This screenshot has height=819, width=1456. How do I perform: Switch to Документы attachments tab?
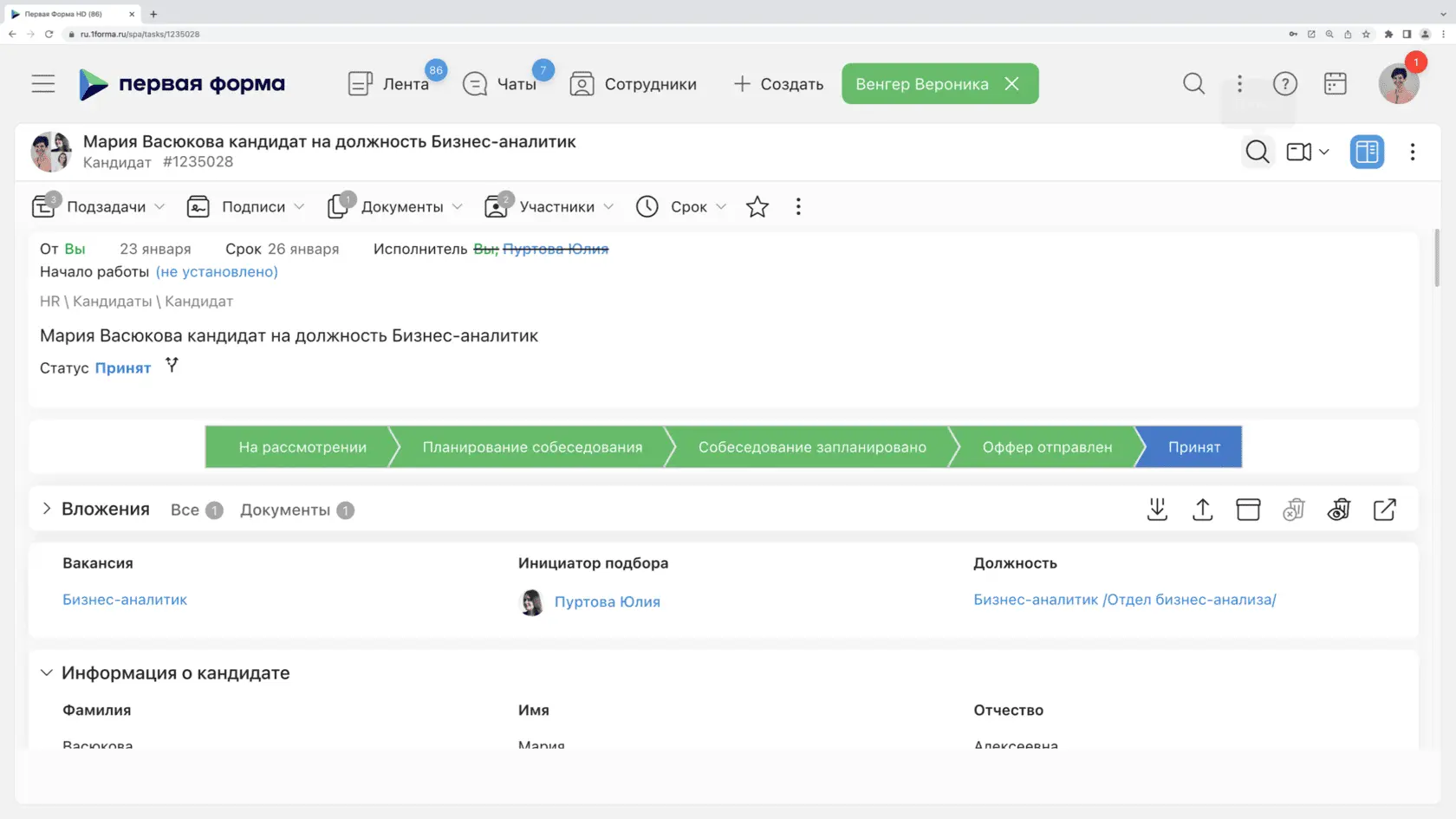pyautogui.click(x=285, y=510)
